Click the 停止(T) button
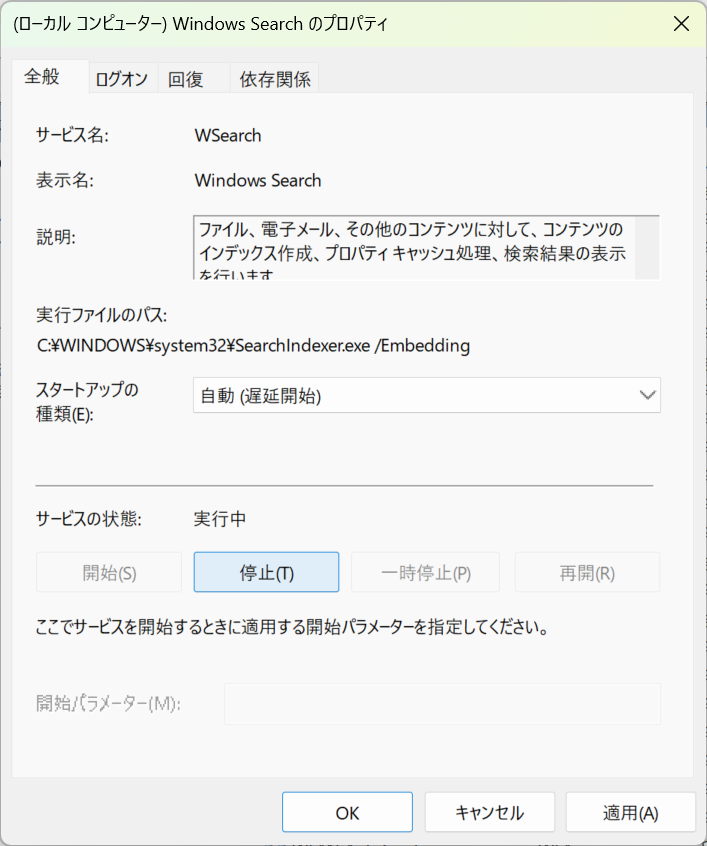 click(x=266, y=572)
